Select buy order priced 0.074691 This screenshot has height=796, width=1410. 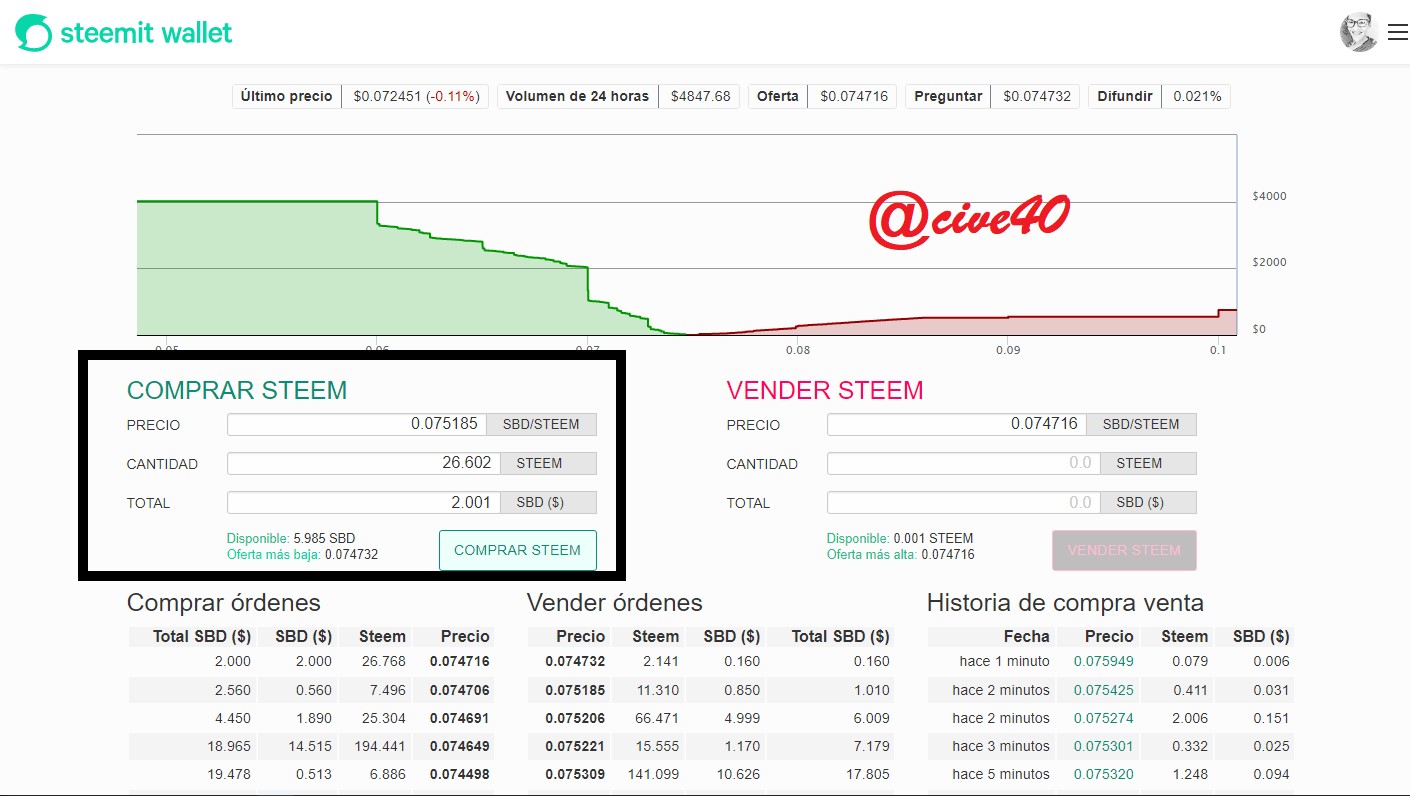pos(310,718)
